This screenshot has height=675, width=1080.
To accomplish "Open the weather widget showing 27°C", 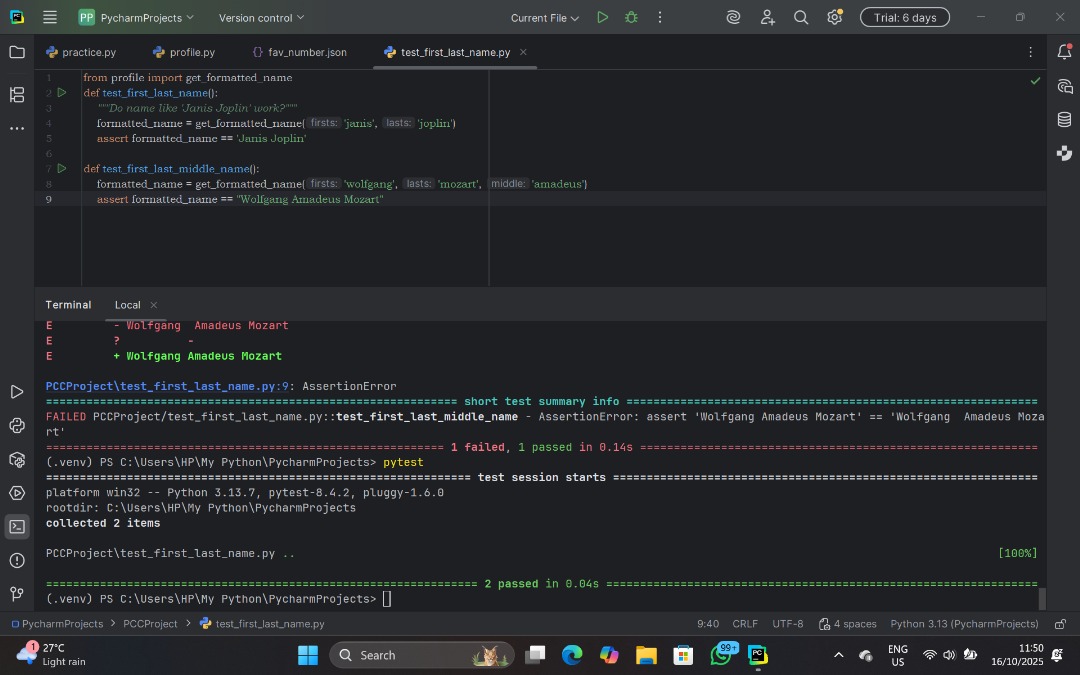I will coord(50,654).
